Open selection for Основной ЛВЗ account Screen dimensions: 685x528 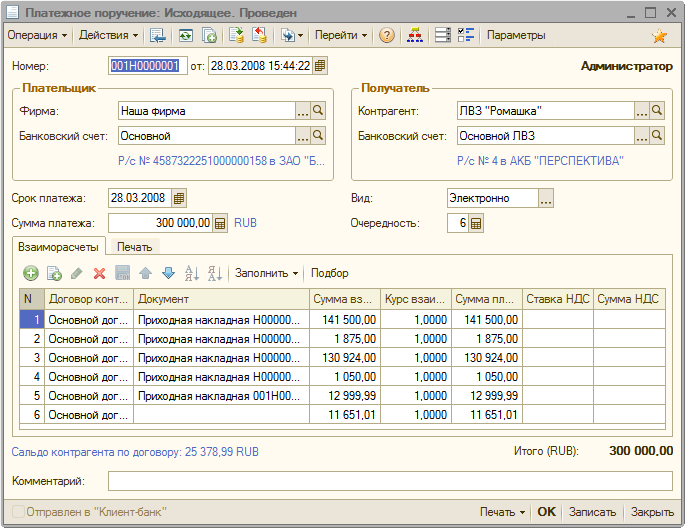click(642, 136)
